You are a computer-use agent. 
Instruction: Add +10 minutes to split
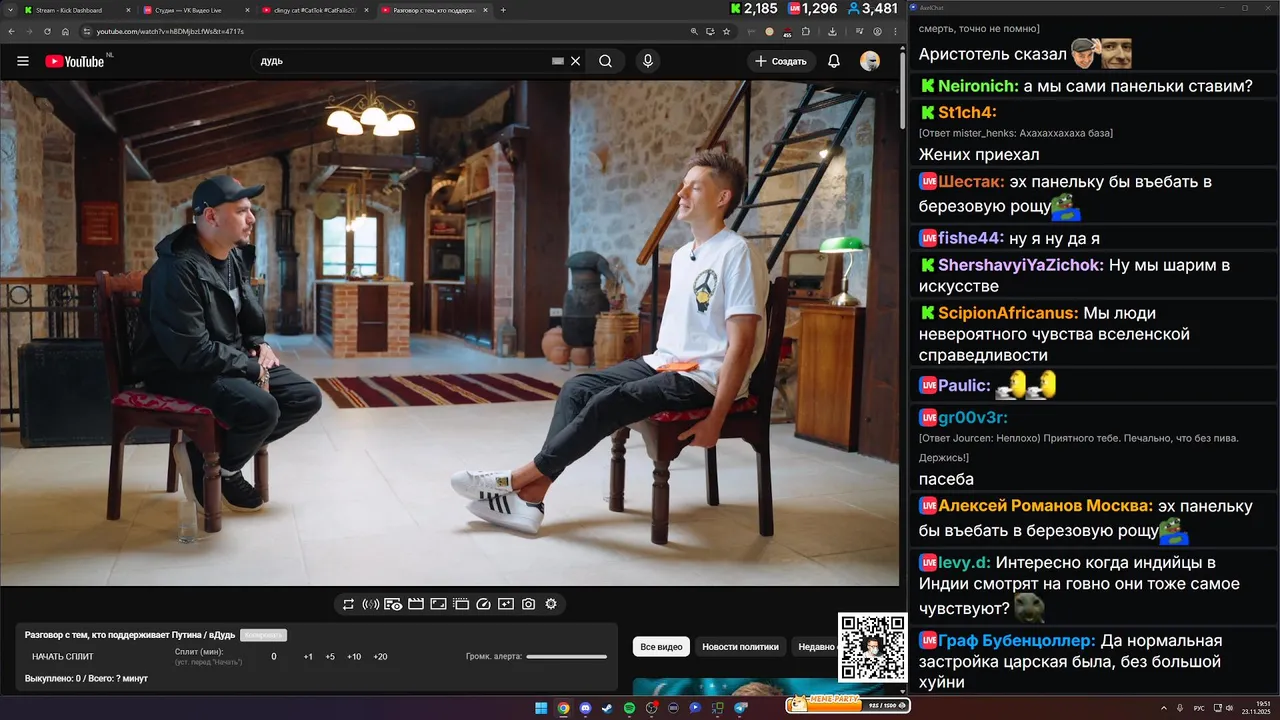coord(354,657)
